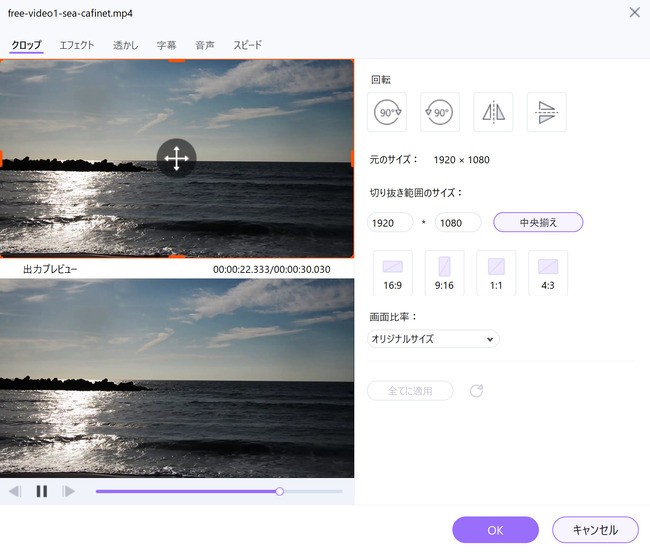Click the right crop handle
Screen dimensions: 650x552
click(x=352, y=159)
